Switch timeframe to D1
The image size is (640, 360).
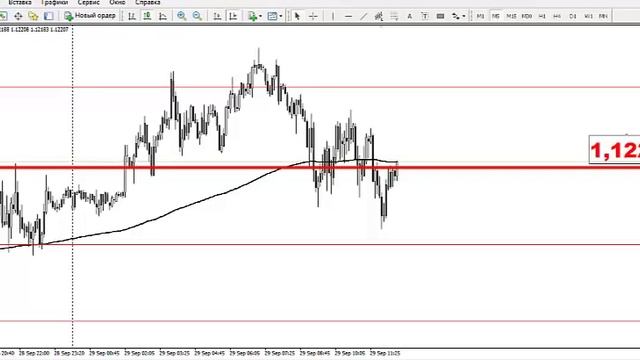click(573, 16)
